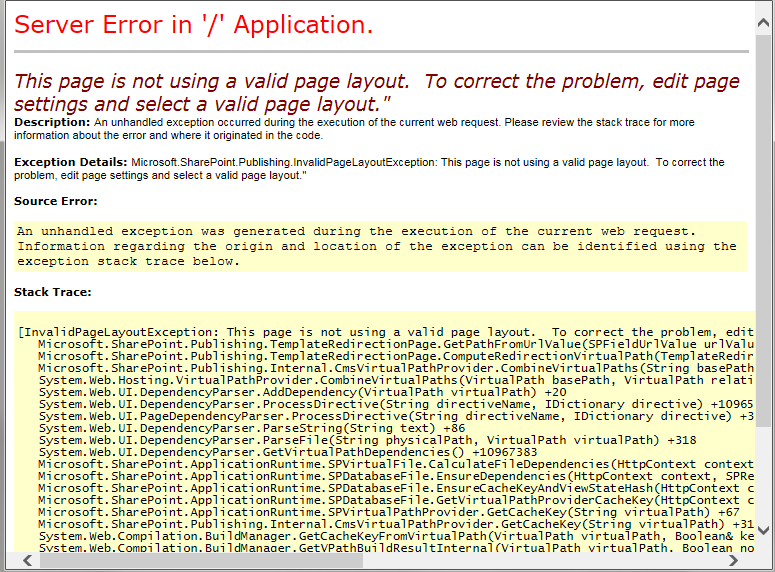
Task: Click the 'Exception Details:' label
Action: pyautogui.click(x=71, y=162)
